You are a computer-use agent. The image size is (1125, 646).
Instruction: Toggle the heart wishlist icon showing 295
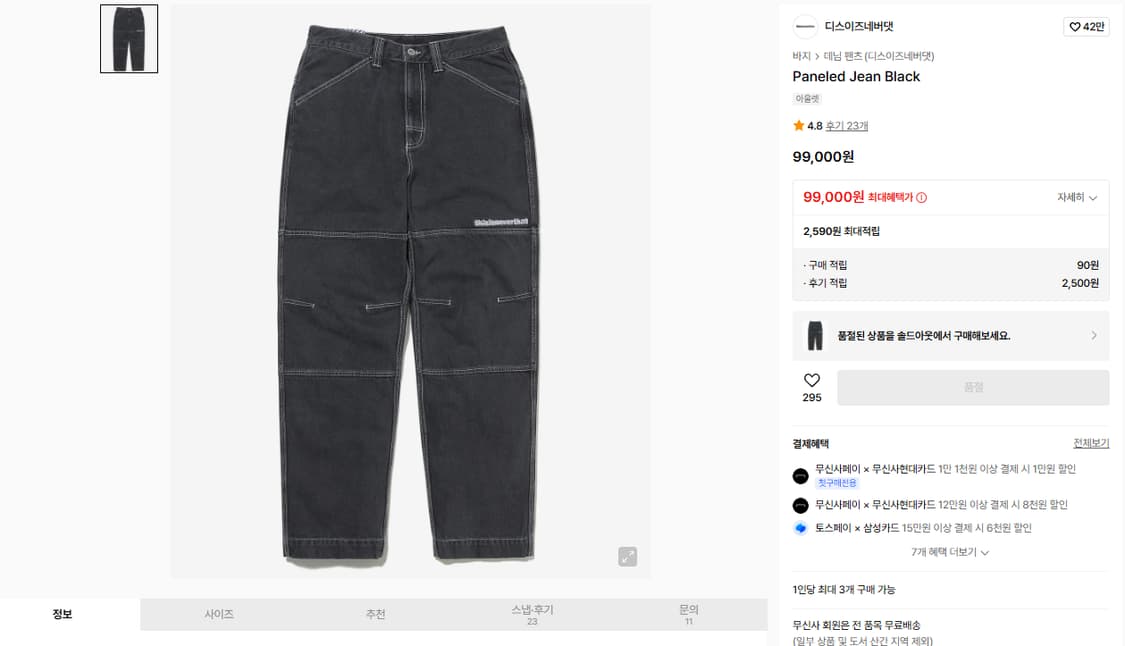[811, 380]
